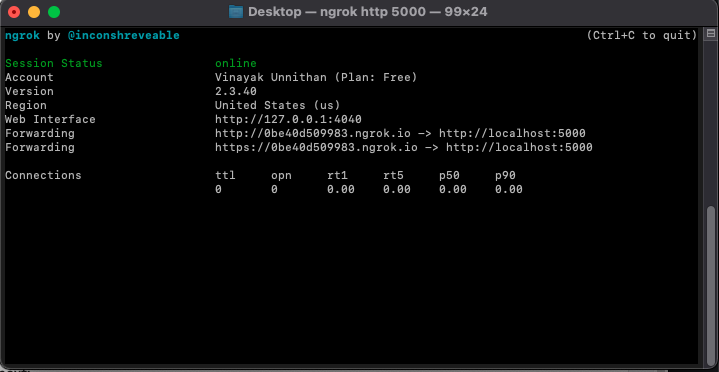Click the 'opn' column header

click(281, 175)
